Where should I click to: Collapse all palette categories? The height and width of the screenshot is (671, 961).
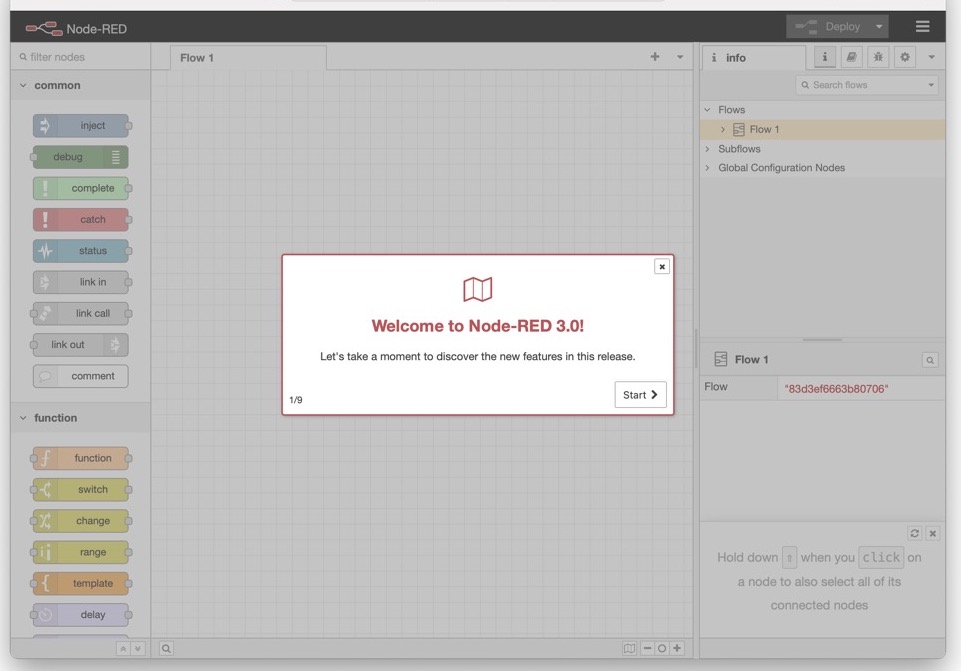(x=123, y=648)
